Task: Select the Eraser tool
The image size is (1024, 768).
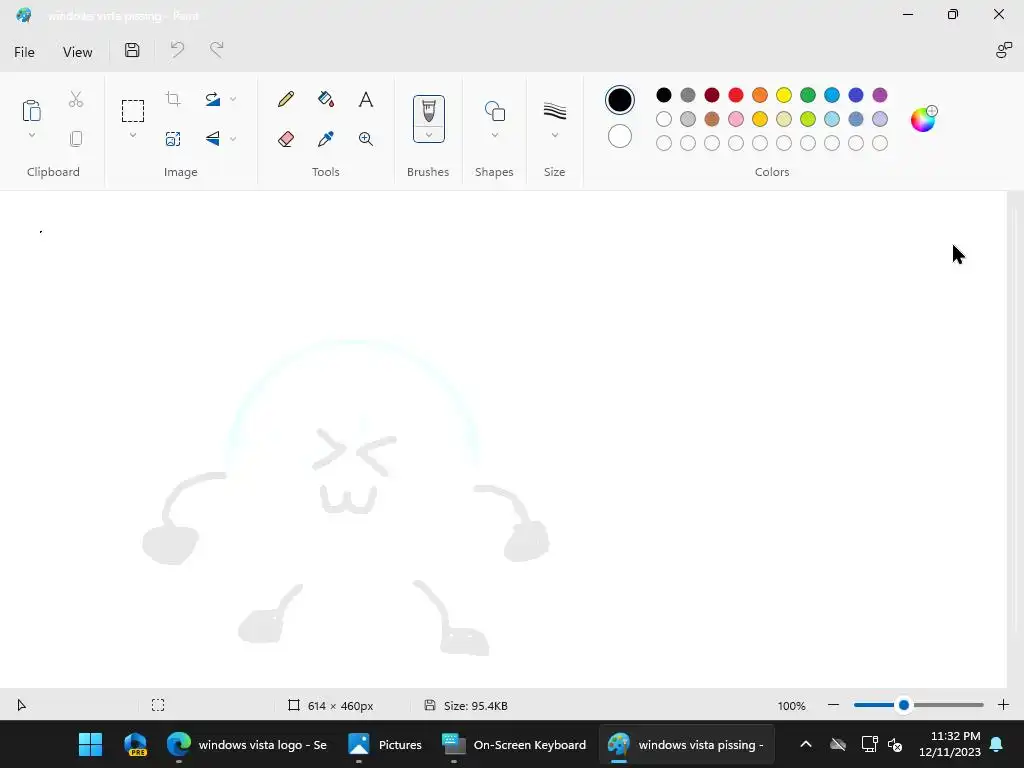Action: tap(285, 138)
